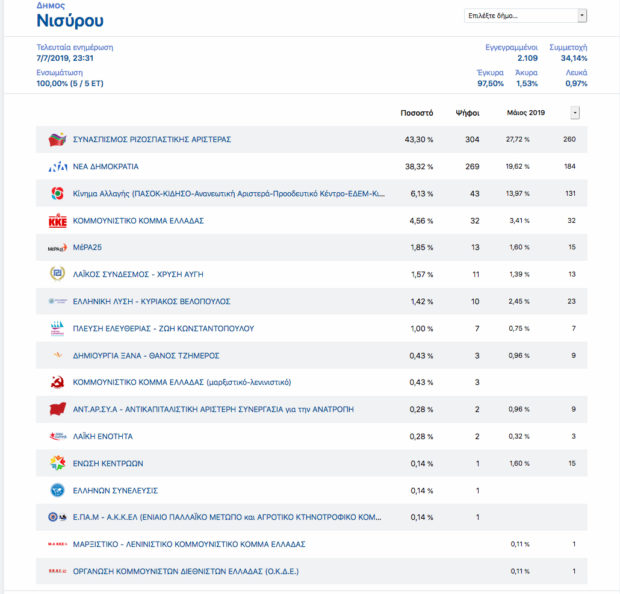
Task: Open ΚΚΕ (μαρξιστικό-λενινιστικό) party link
Action: (182, 382)
